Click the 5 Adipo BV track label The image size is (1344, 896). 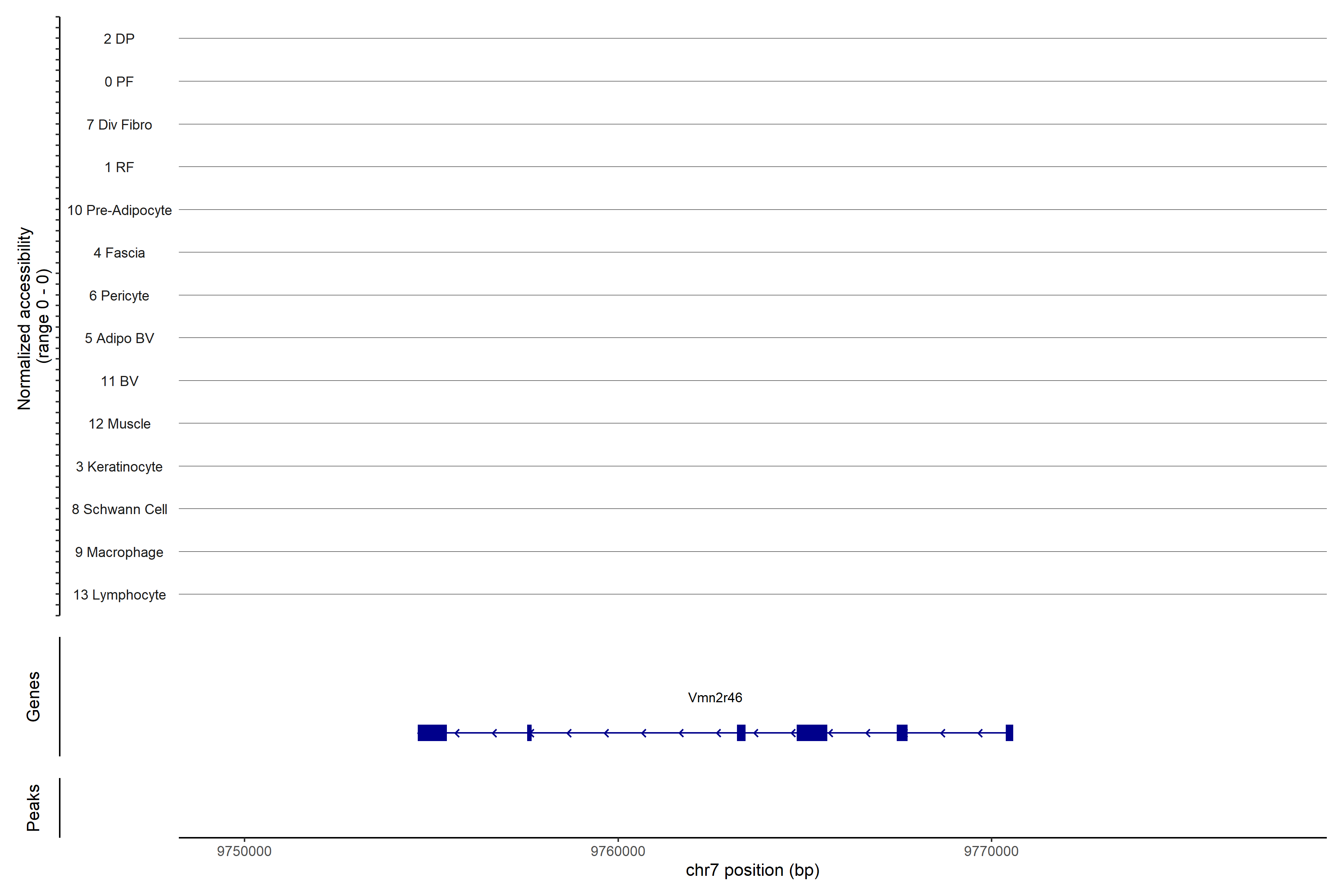[119, 338]
